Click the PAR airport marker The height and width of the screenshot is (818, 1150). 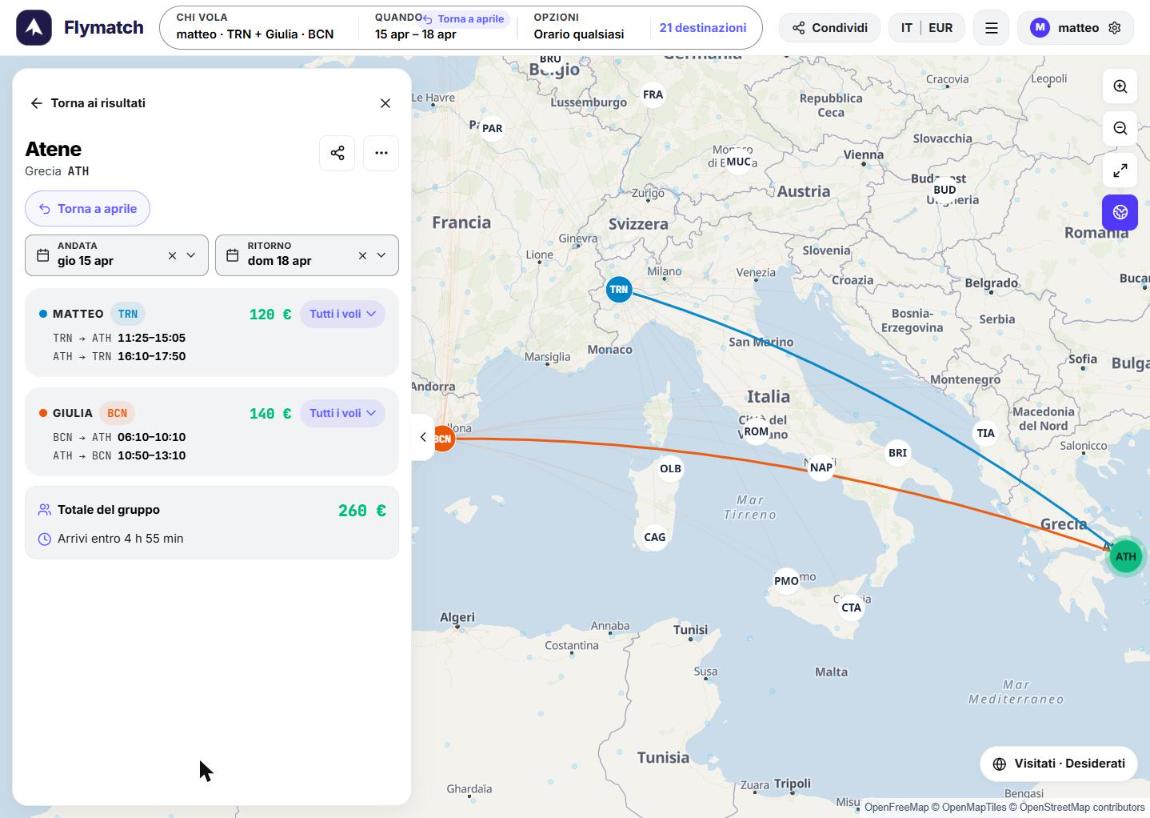[492, 128]
